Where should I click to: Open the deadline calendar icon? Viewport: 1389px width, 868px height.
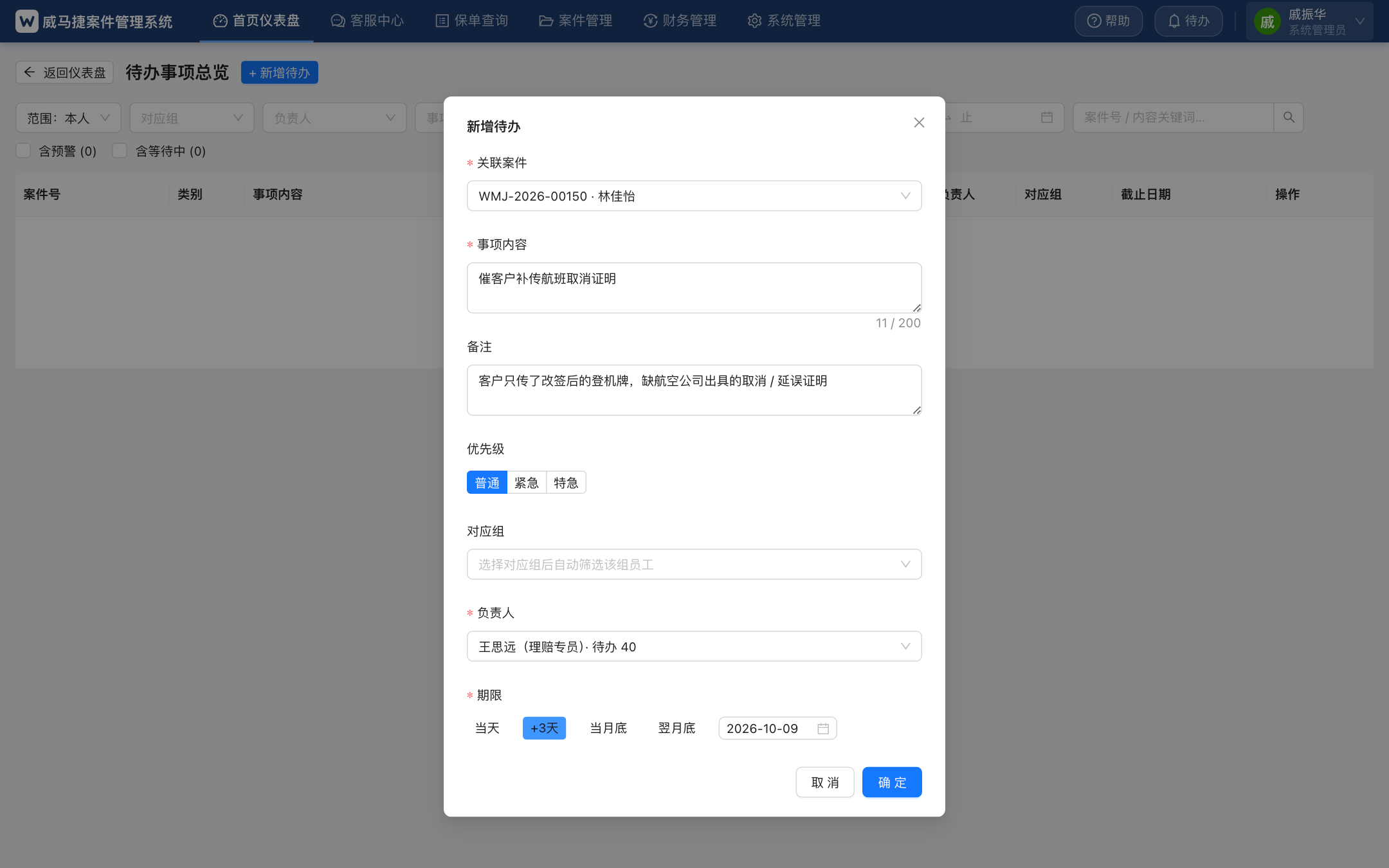(823, 728)
